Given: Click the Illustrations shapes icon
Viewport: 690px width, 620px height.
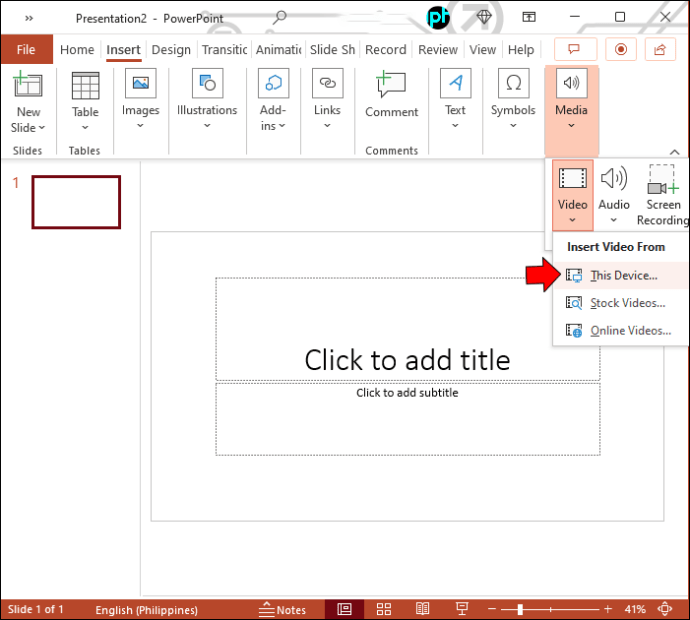Looking at the screenshot, I should [x=207, y=83].
